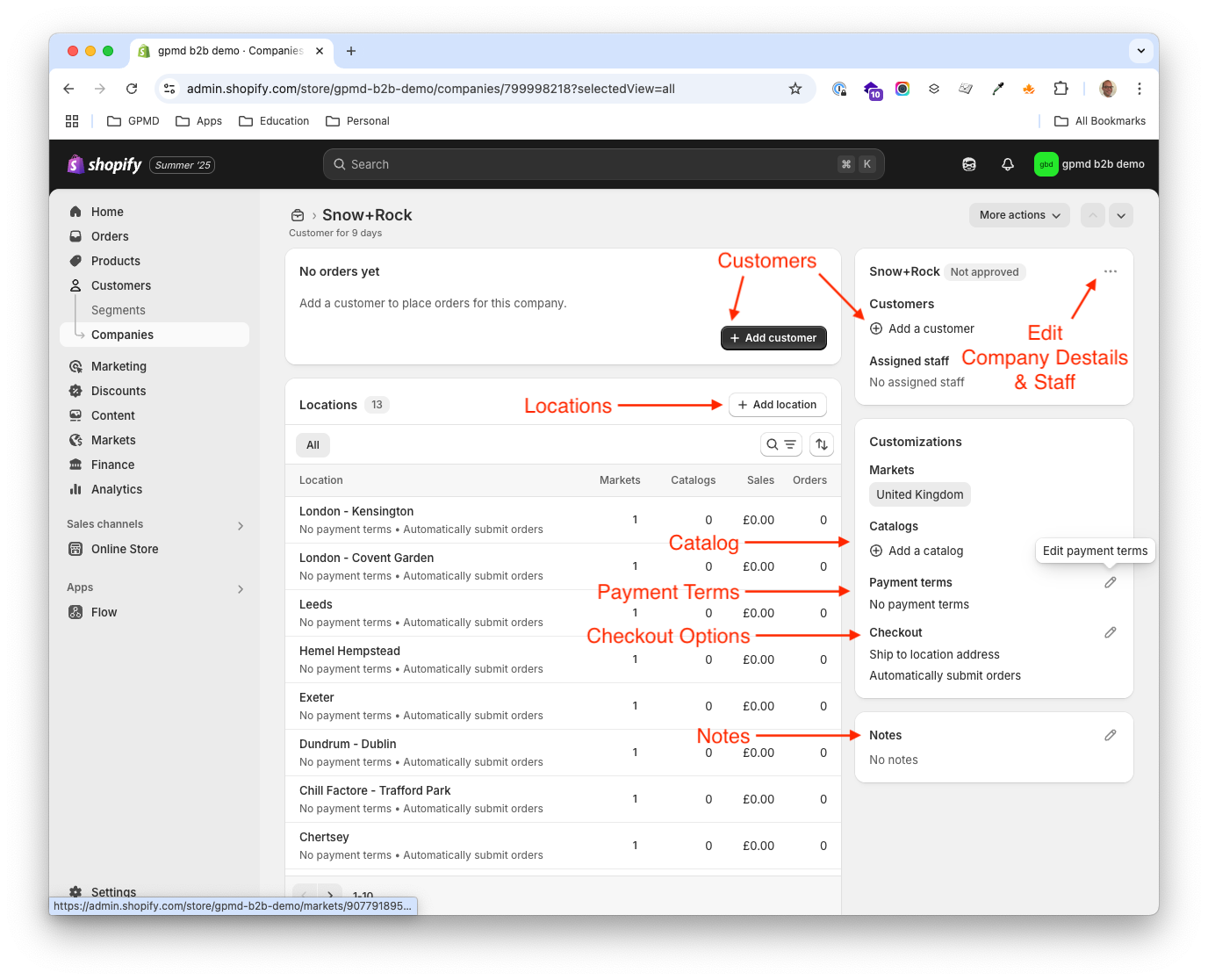Click the United Kingdom market tag
The image size is (1208, 980).
point(920,494)
